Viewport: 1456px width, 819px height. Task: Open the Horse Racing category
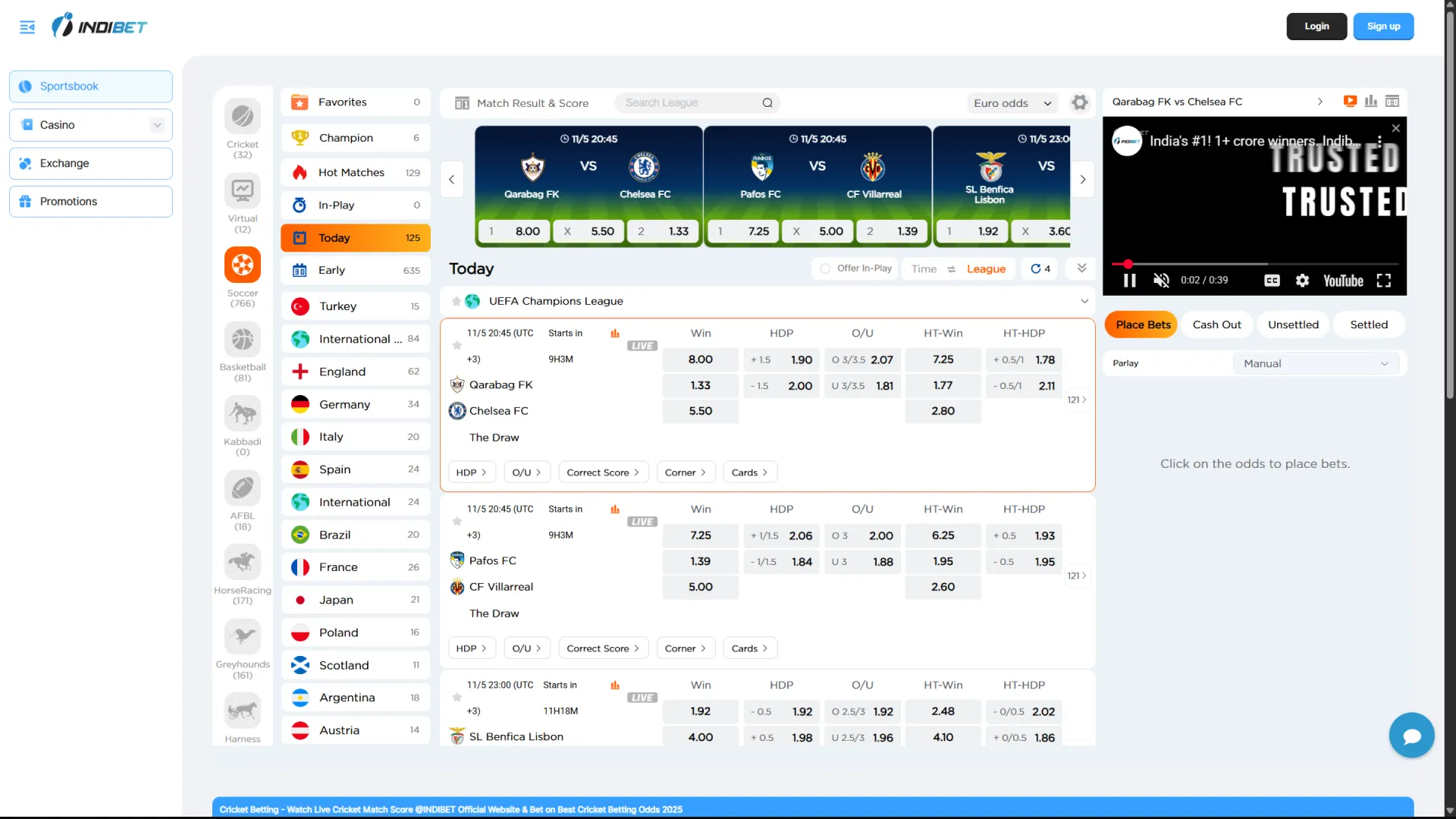[242, 563]
